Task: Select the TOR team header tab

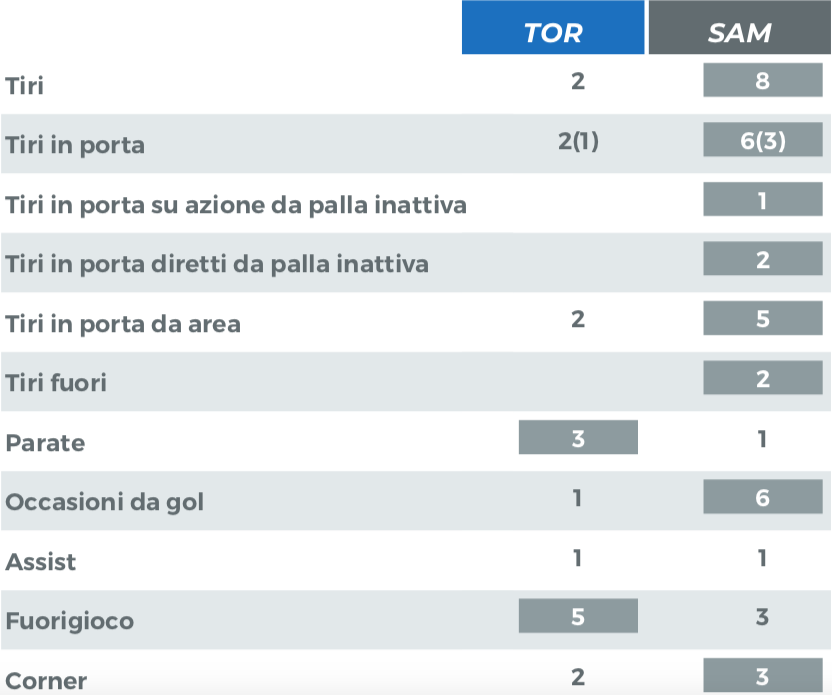Action: tap(553, 31)
